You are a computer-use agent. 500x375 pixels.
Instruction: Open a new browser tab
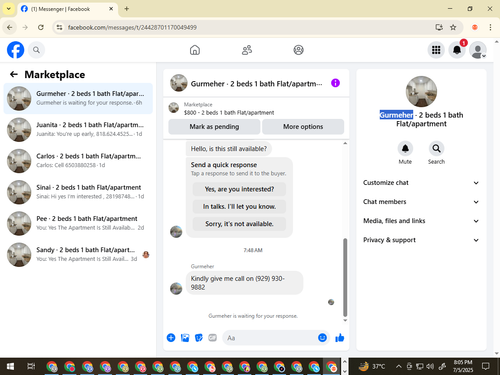(x=127, y=9)
